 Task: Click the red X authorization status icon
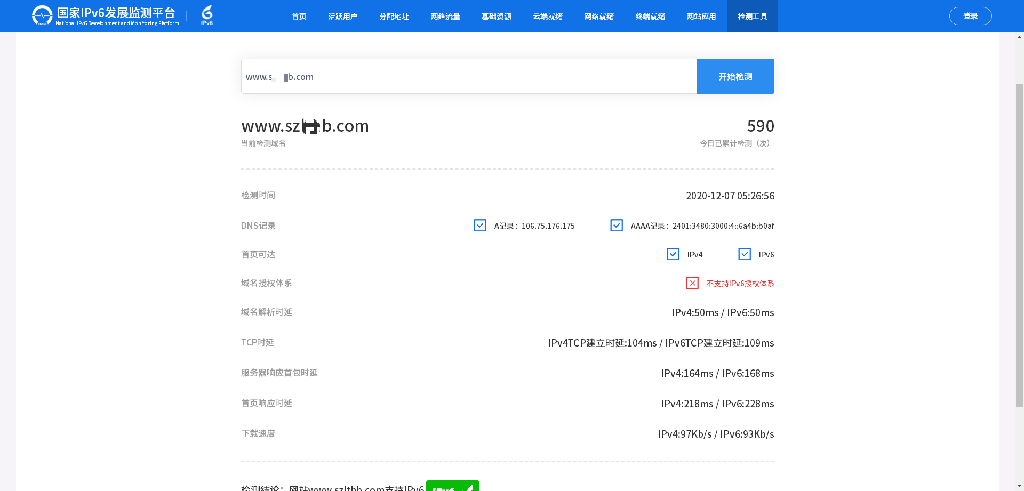pyautogui.click(x=692, y=283)
